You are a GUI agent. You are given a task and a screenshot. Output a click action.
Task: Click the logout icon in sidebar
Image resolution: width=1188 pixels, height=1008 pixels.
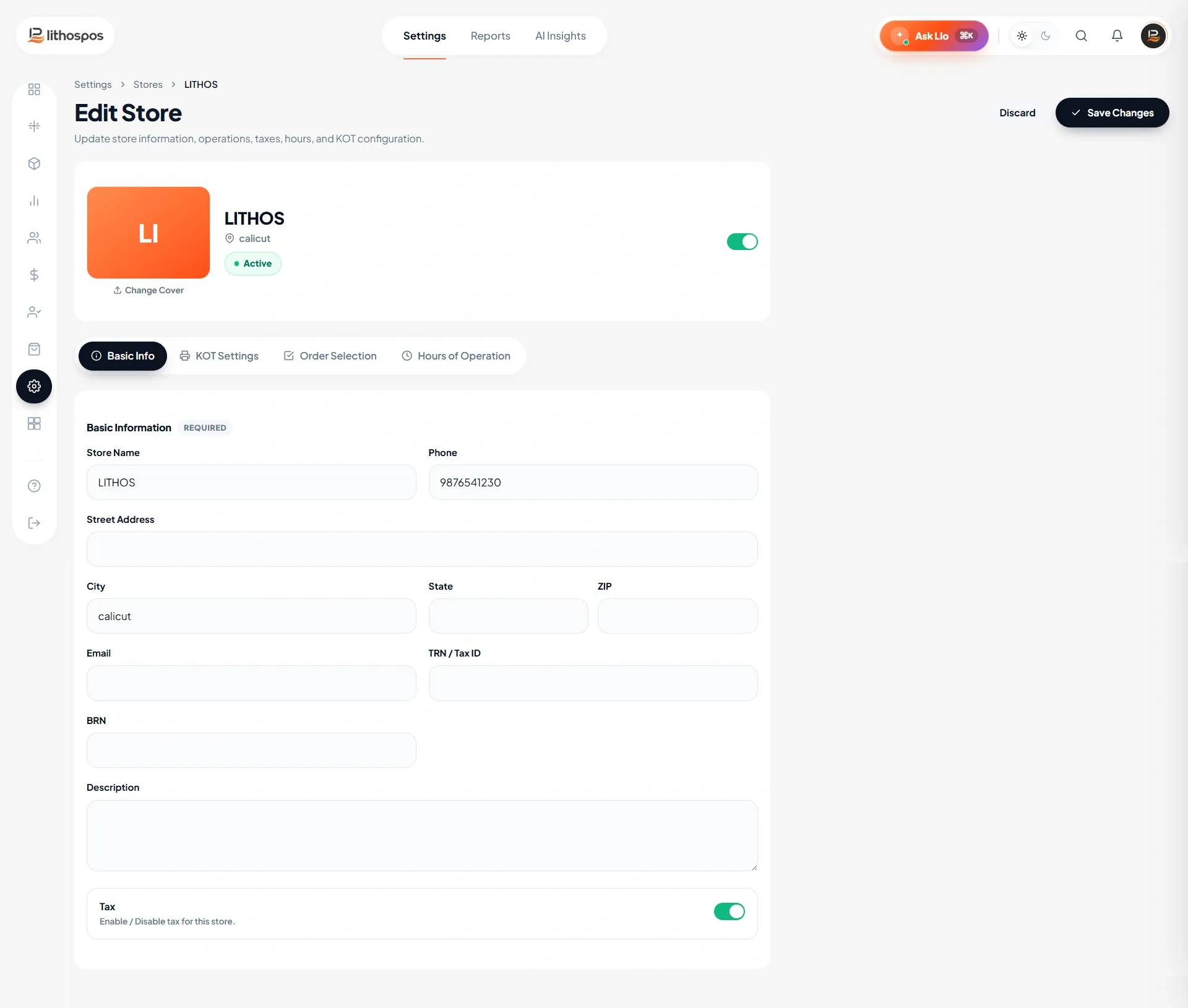tap(34, 523)
